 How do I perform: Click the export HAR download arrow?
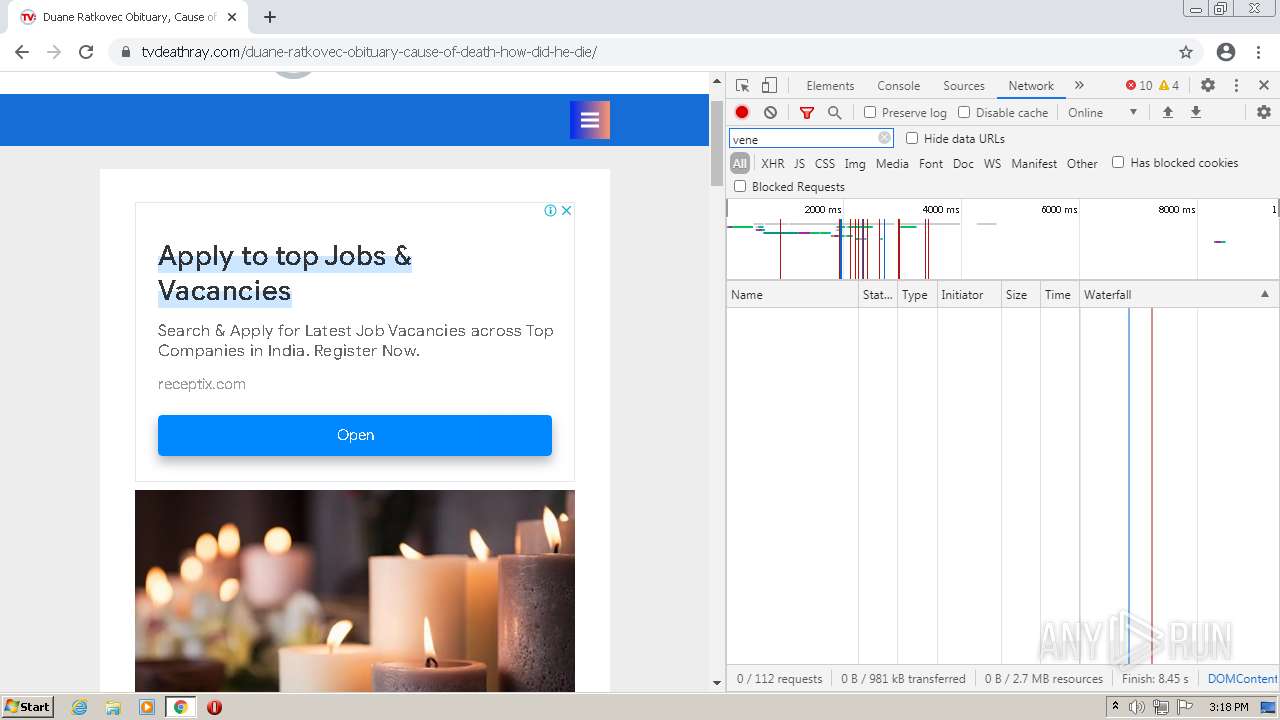[1195, 113]
